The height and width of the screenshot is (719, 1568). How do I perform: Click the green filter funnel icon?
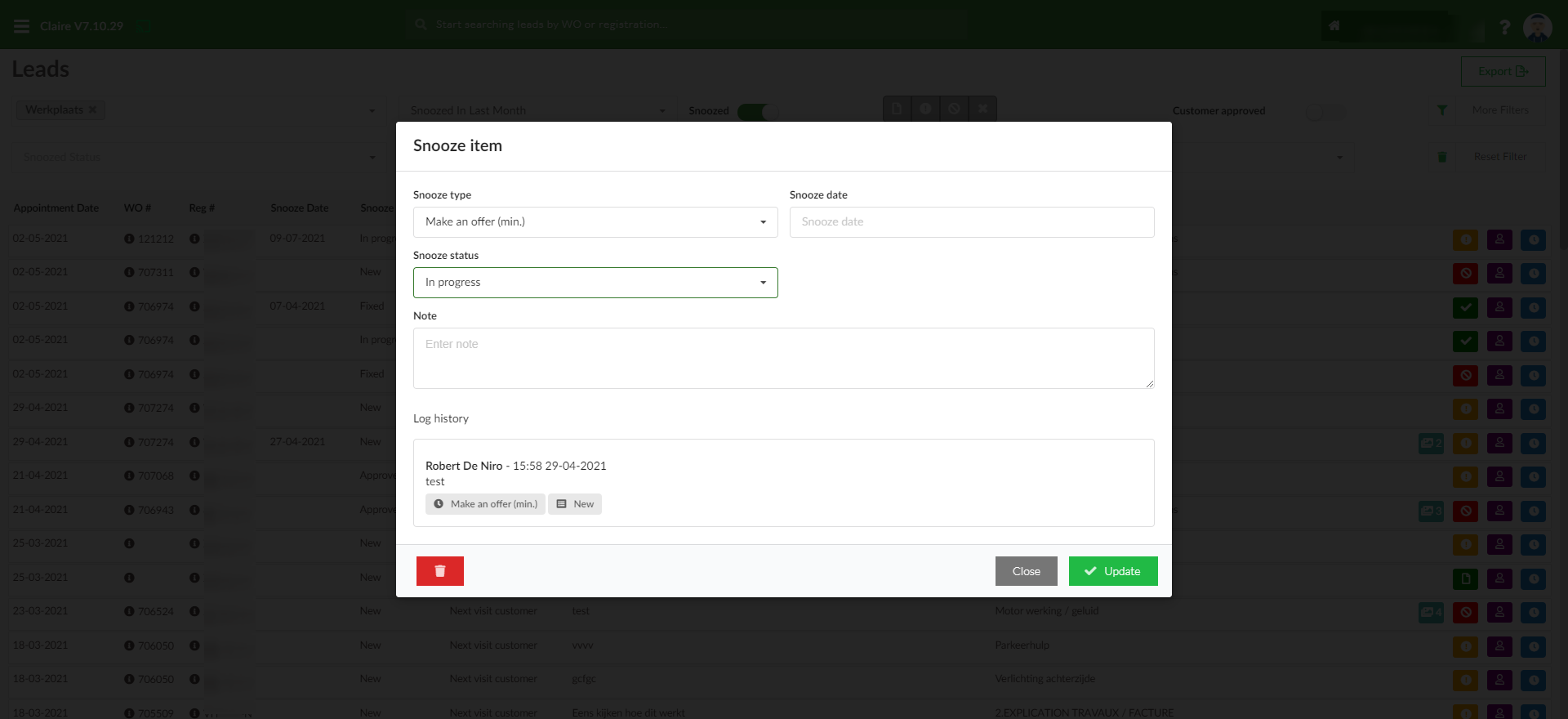coord(1442,110)
